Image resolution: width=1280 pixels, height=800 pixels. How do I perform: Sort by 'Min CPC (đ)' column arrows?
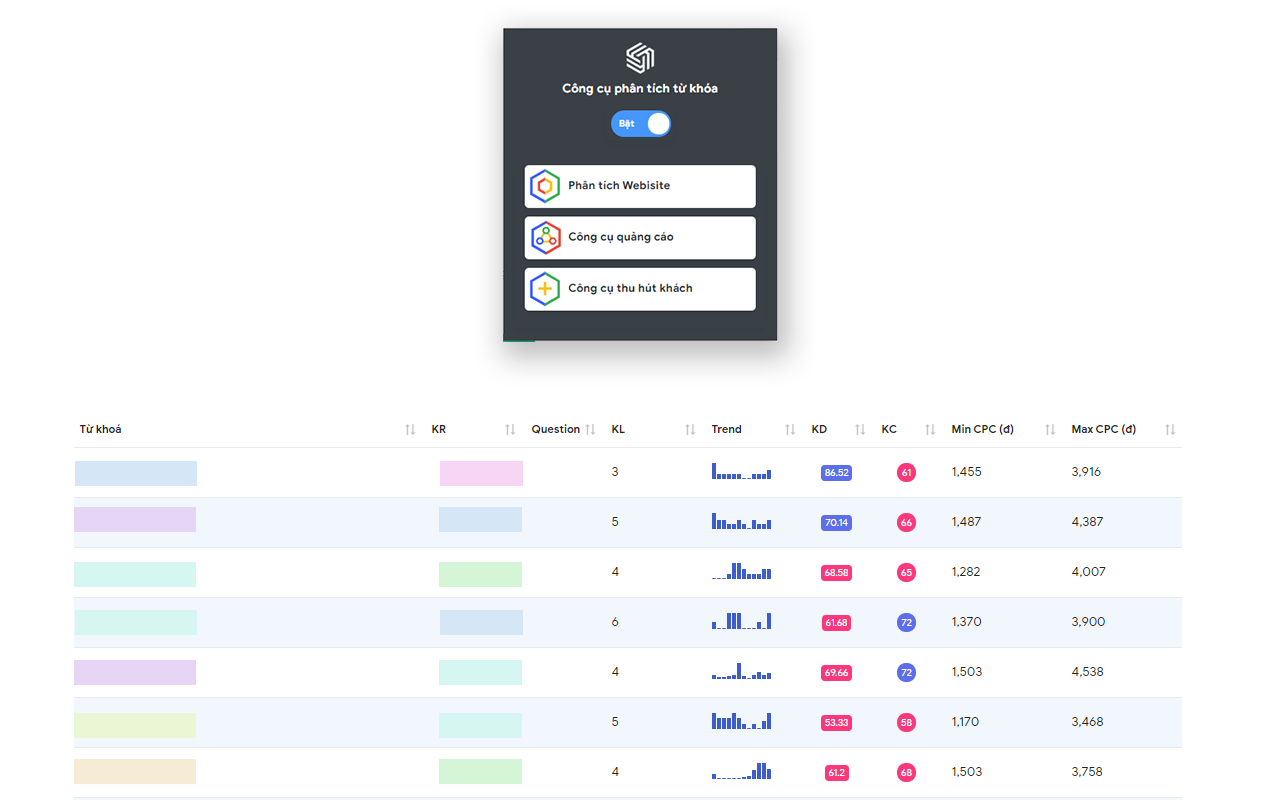point(1050,430)
